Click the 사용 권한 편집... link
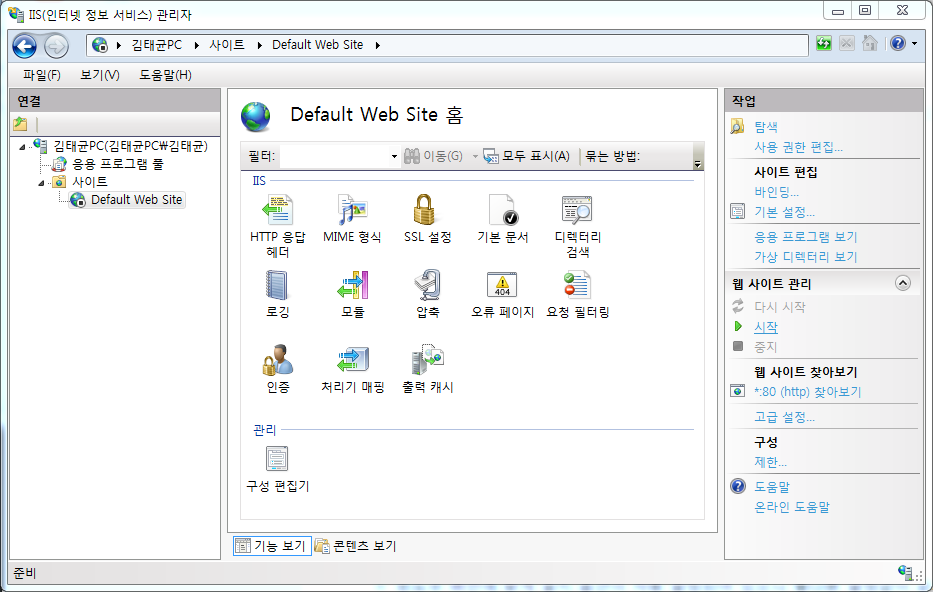Viewport: 933px width, 592px height. [x=798, y=147]
